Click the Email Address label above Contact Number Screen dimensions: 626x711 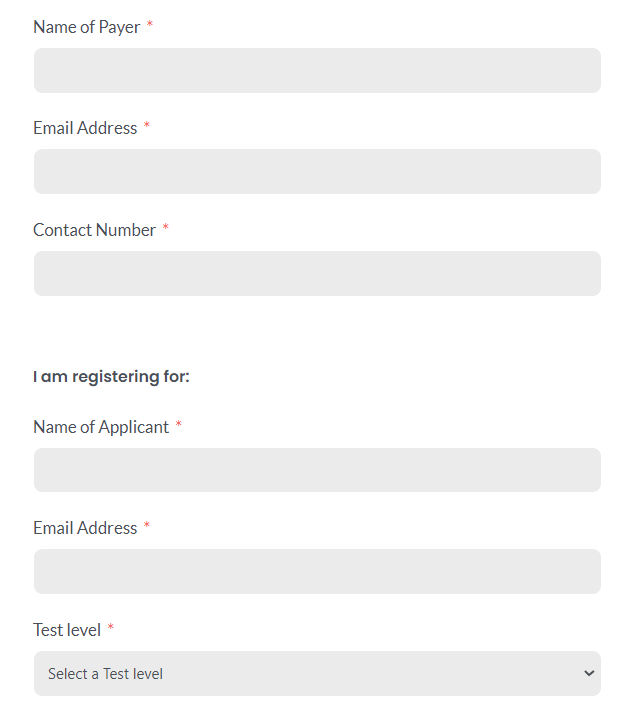(x=85, y=128)
